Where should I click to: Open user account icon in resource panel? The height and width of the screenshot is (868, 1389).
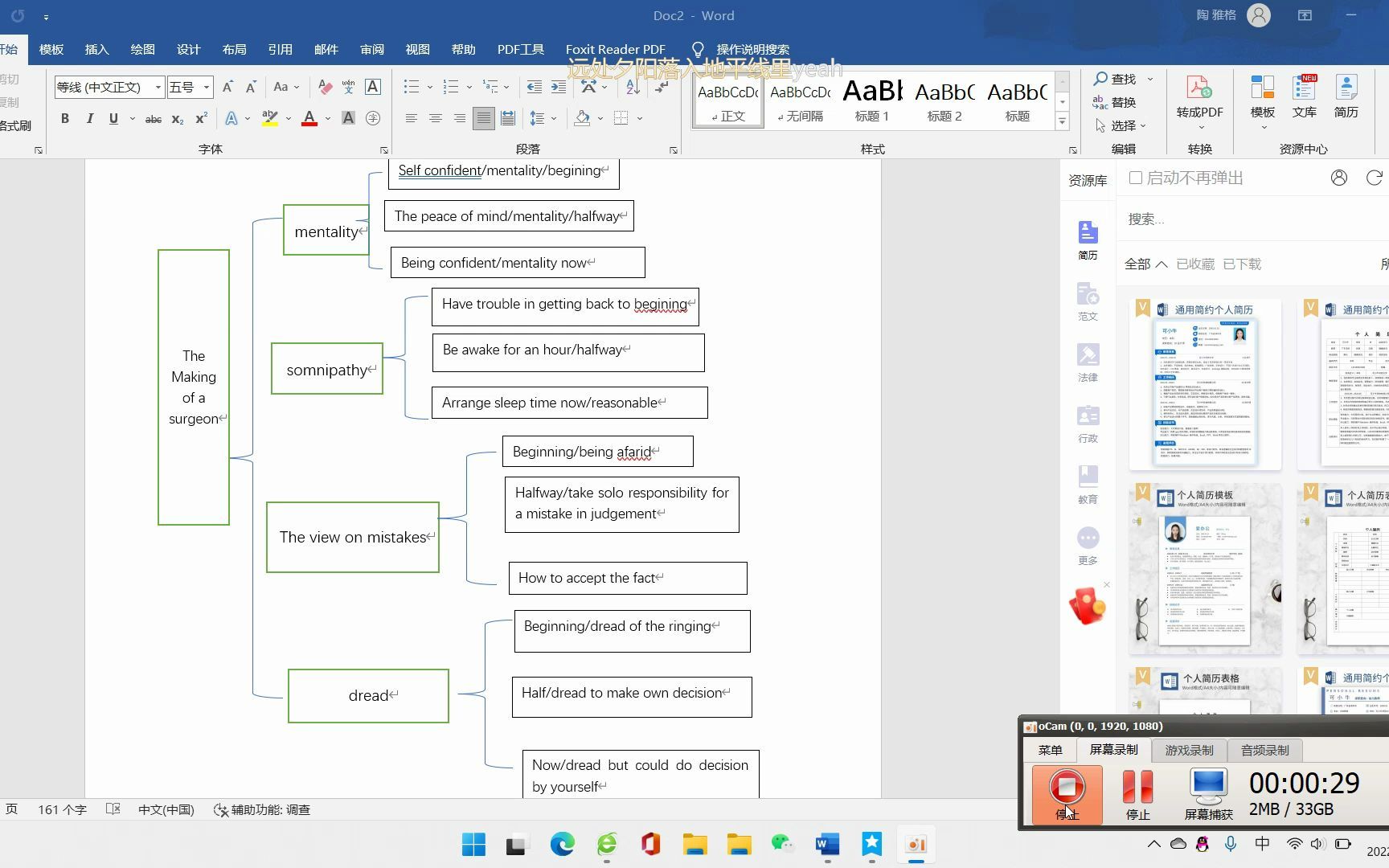coord(1339,178)
